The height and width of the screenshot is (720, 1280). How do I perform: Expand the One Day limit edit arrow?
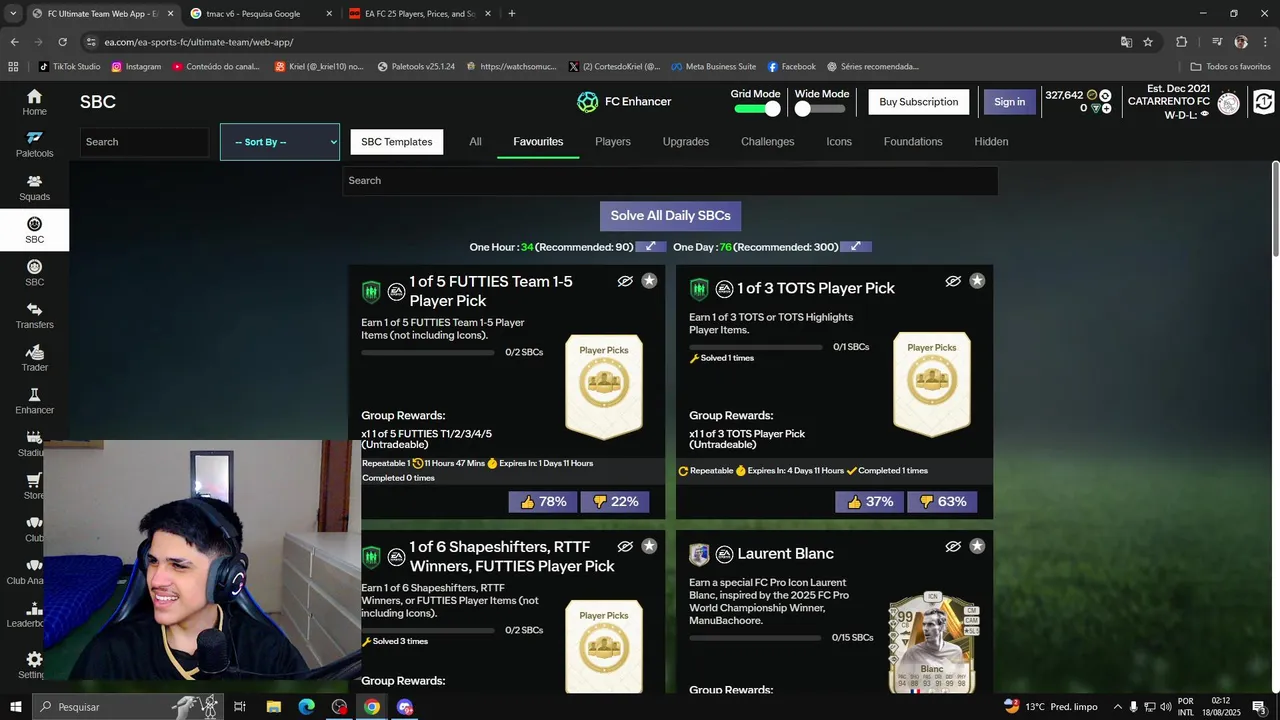[x=856, y=247]
